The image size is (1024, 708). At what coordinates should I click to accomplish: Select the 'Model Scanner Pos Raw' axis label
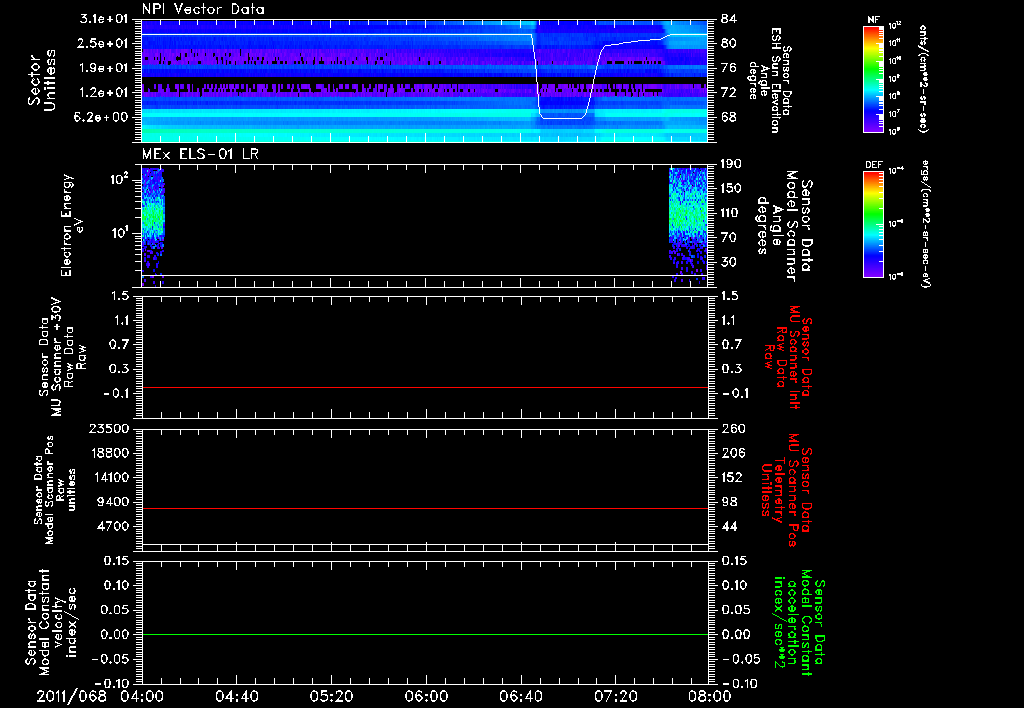tap(54, 490)
